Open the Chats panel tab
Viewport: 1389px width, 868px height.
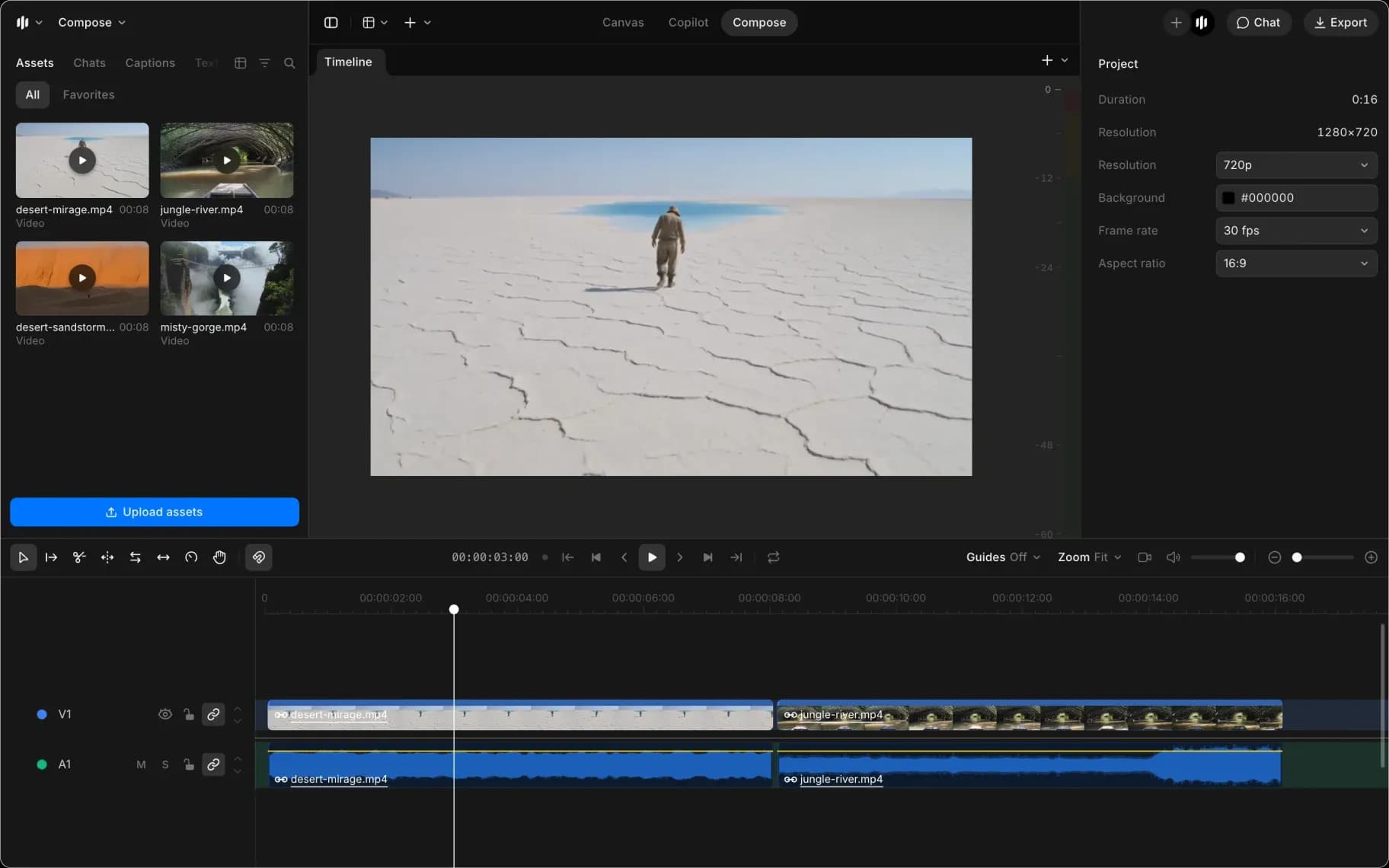click(x=89, y=63)
